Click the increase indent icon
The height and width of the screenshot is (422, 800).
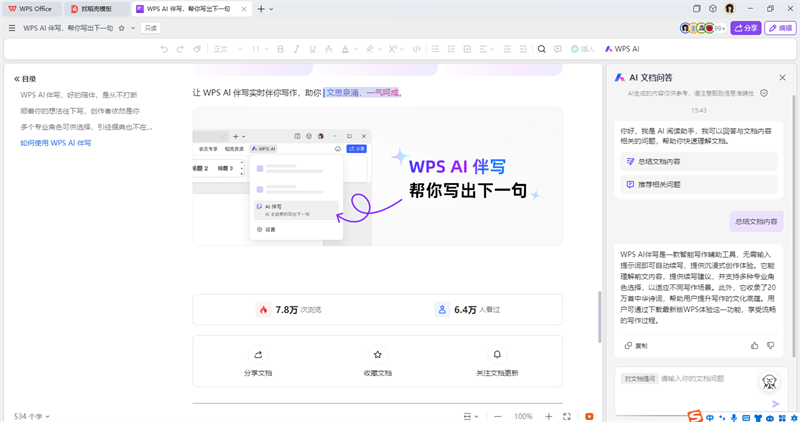click(523, 49)
